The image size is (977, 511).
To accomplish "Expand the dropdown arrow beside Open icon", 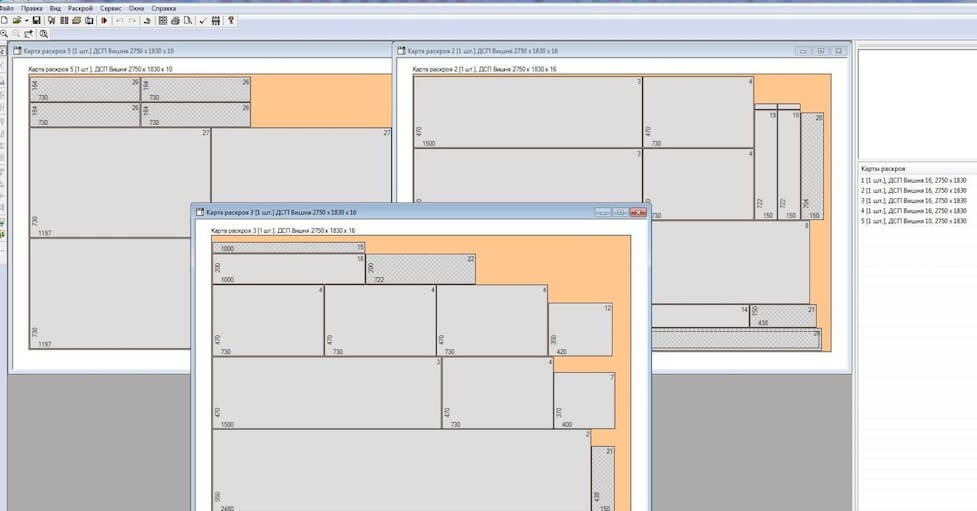I will pos(26,20).
